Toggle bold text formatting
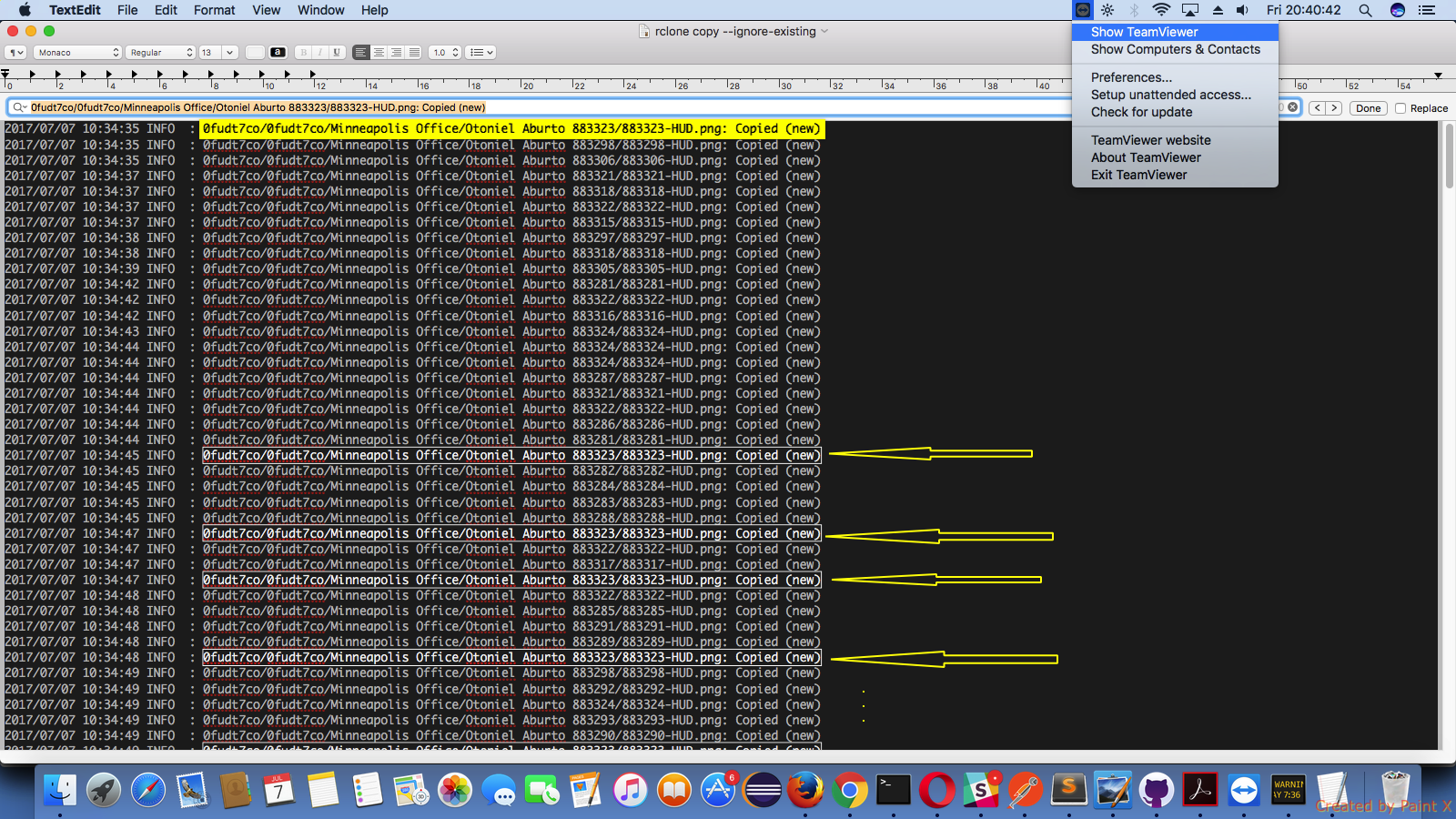The image size is (1456, 819). 303,52
